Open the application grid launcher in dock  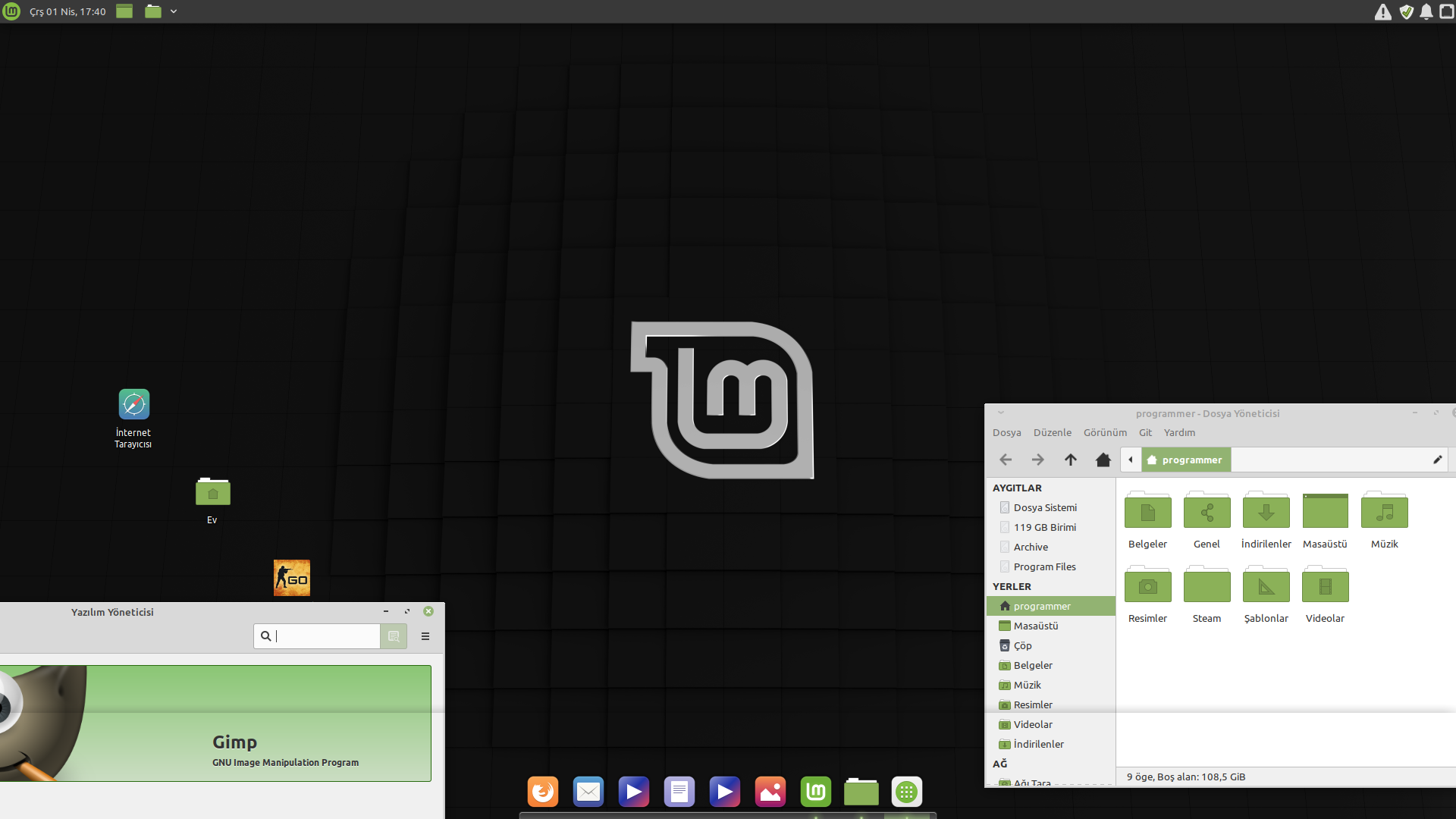907,792
